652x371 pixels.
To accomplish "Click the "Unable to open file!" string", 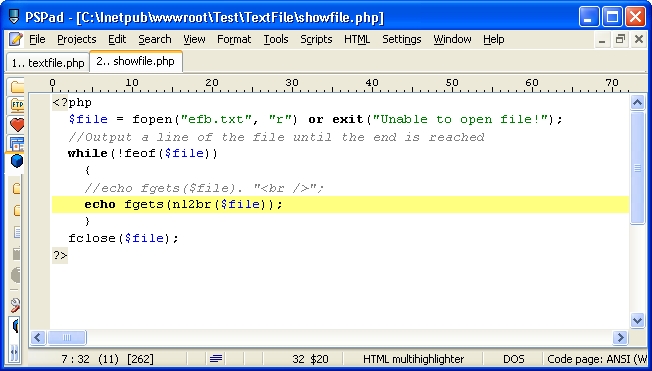I will (460, 119).
